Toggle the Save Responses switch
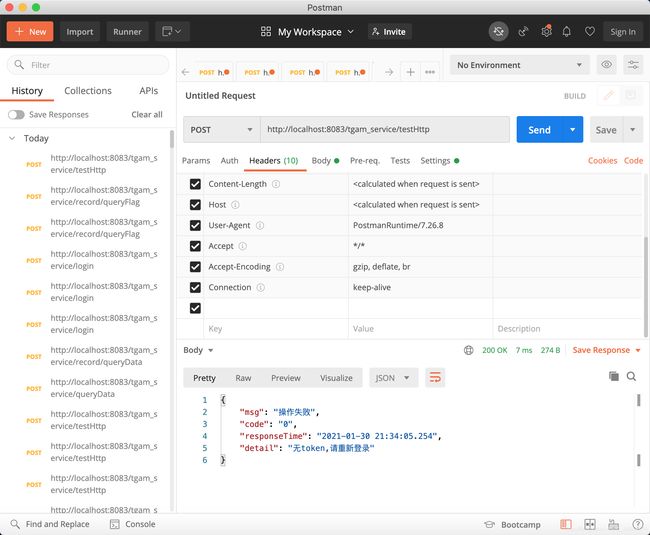This screenshot has height=535, width=650. (x=16, y=114)
